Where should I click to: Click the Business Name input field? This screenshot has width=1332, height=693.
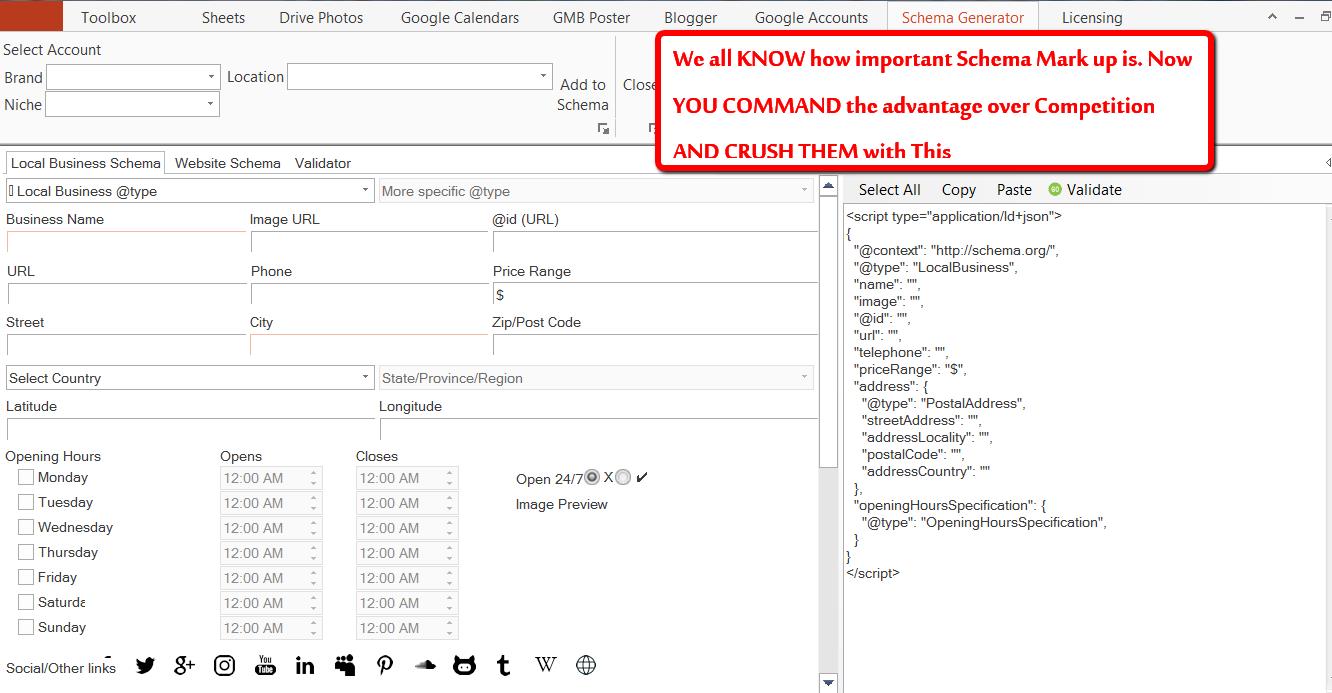pos(126,242)
